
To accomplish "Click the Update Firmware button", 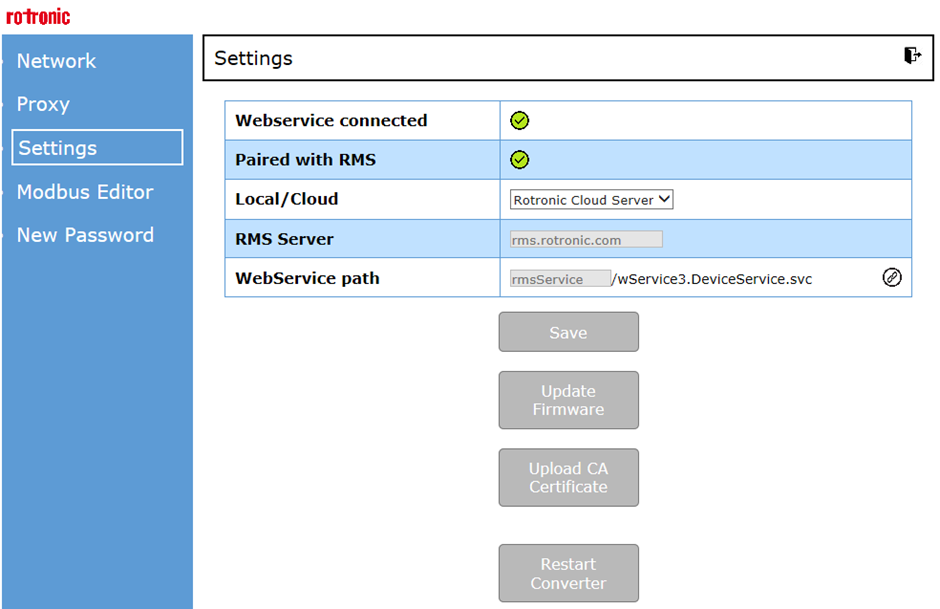I will click(x=568, y=400).
